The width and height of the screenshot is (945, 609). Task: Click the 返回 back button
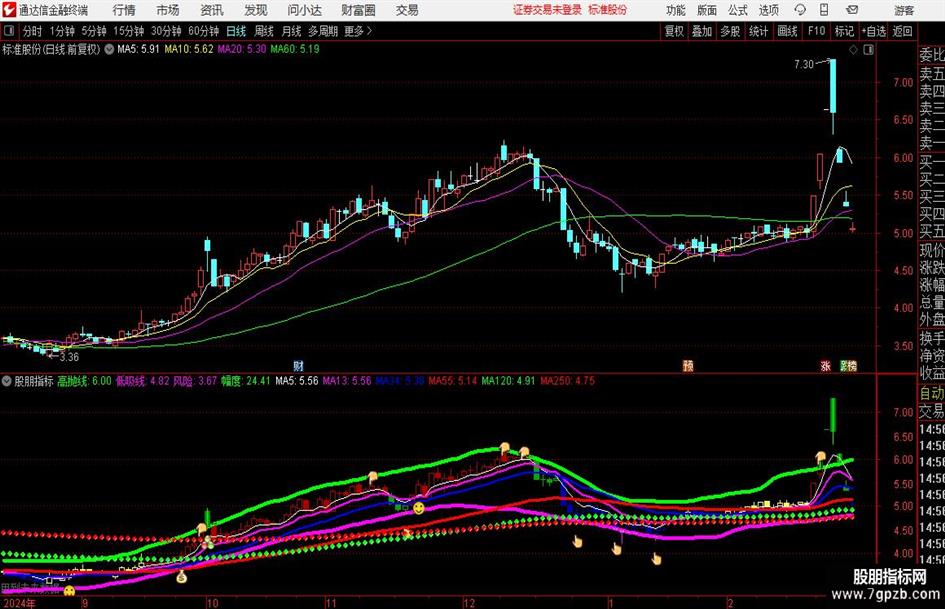902,31
